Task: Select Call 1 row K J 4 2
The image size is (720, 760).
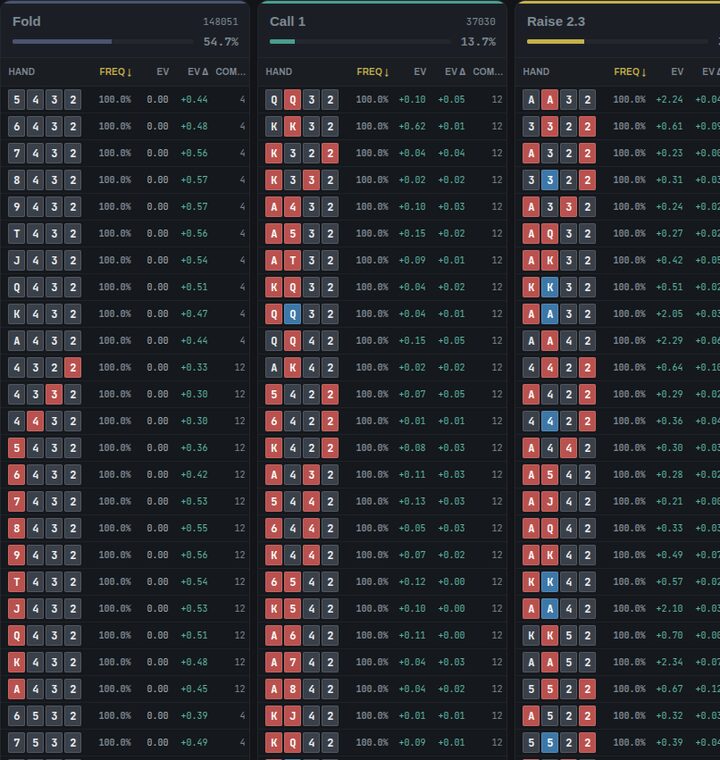Action: coord(382,715)
